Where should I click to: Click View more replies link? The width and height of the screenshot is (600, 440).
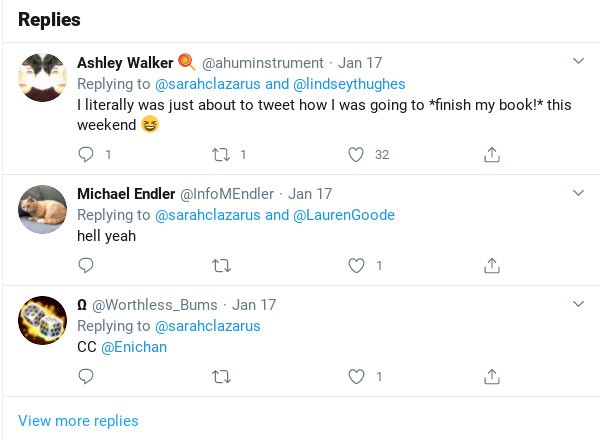click(78, 421)
